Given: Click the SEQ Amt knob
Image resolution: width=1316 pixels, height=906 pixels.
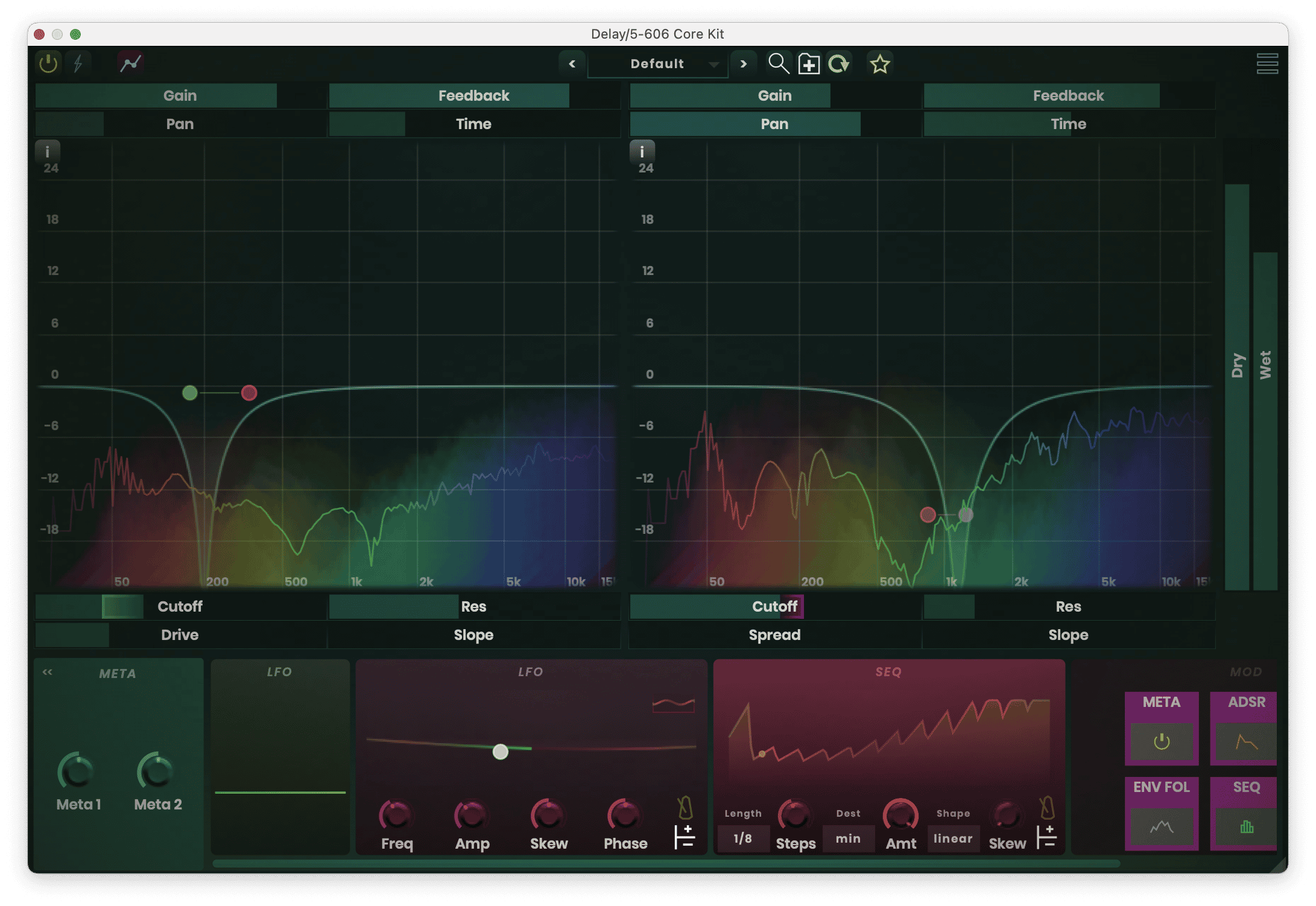Looking at the screenshot, I should [x=900, y=816].
